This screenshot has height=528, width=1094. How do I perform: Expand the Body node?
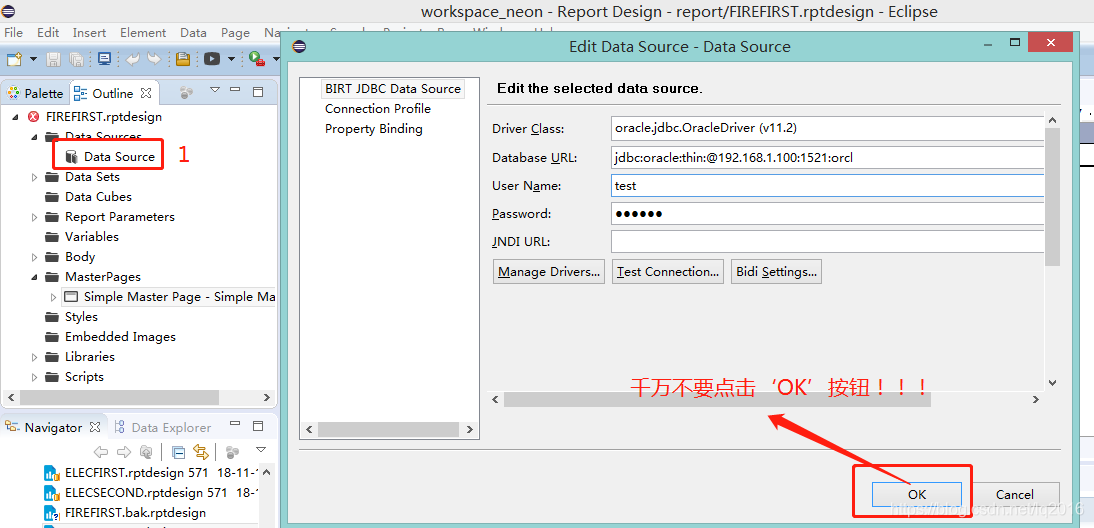point(35,257)
